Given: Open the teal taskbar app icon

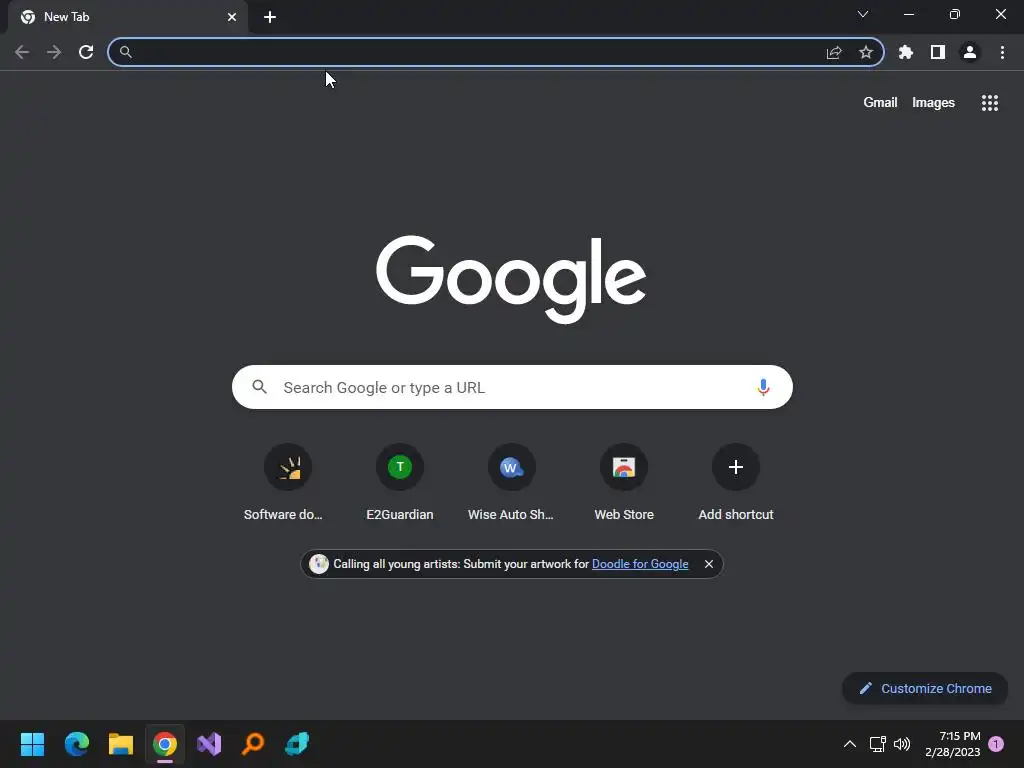Looking at the screenshot, I should point(297,744).
